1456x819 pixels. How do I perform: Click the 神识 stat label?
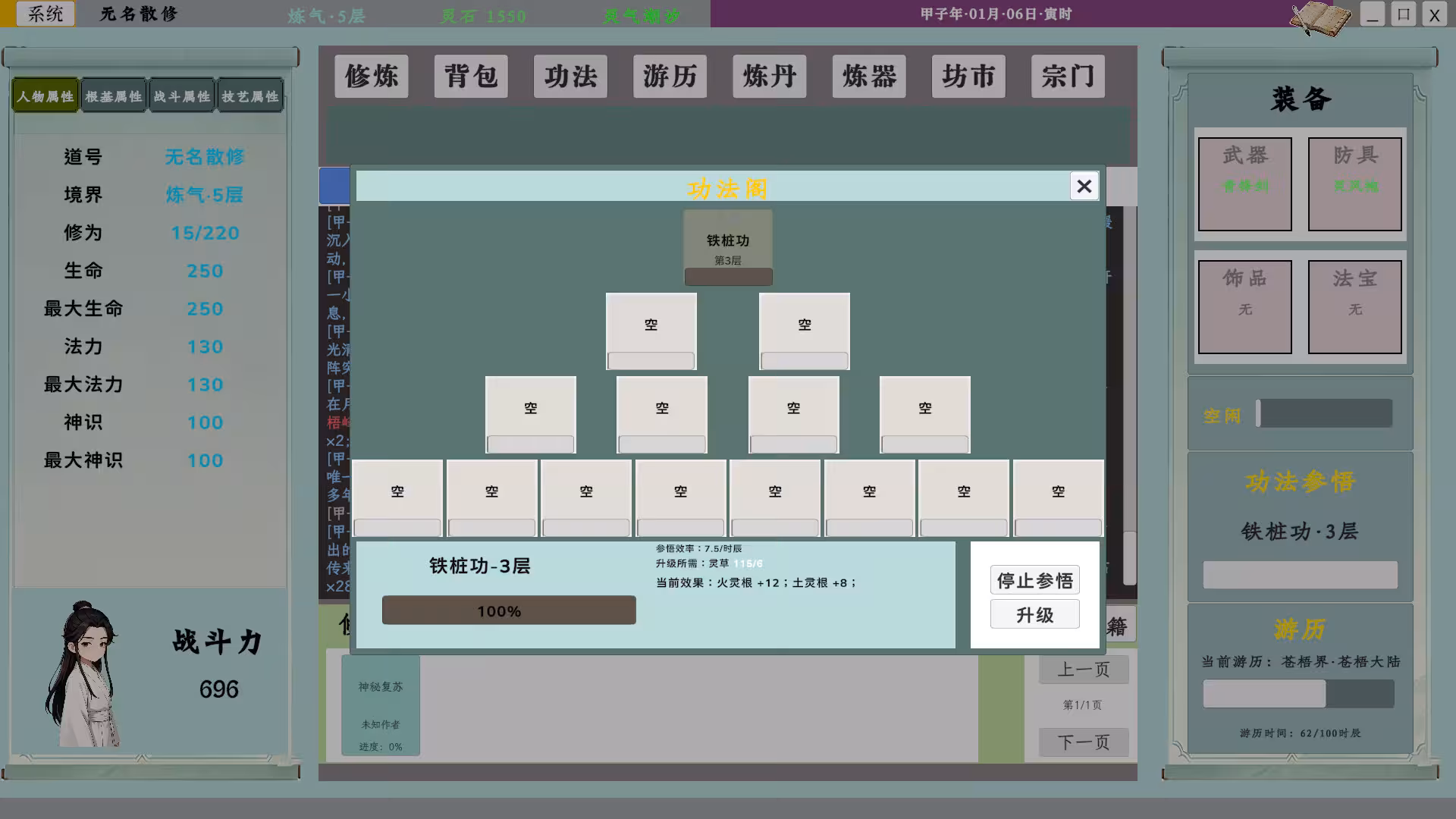point(83,422)
